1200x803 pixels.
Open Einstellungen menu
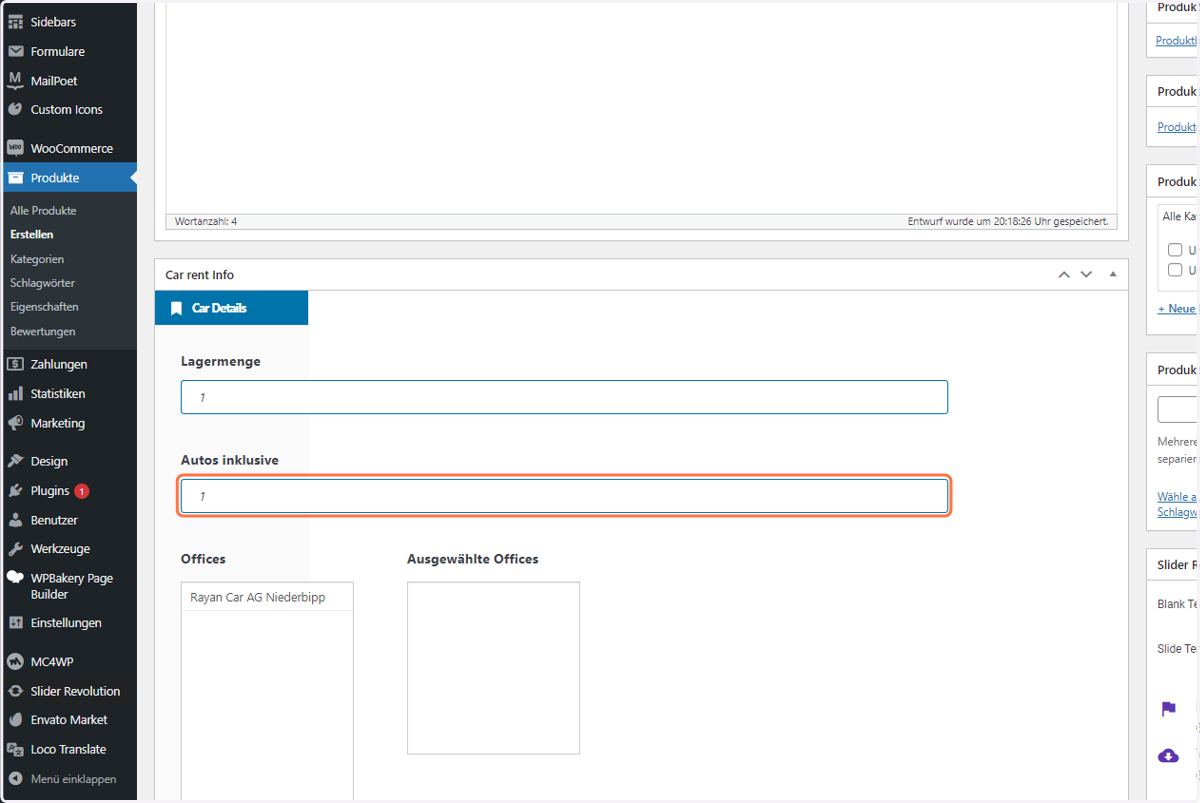(x=68, y=623)
